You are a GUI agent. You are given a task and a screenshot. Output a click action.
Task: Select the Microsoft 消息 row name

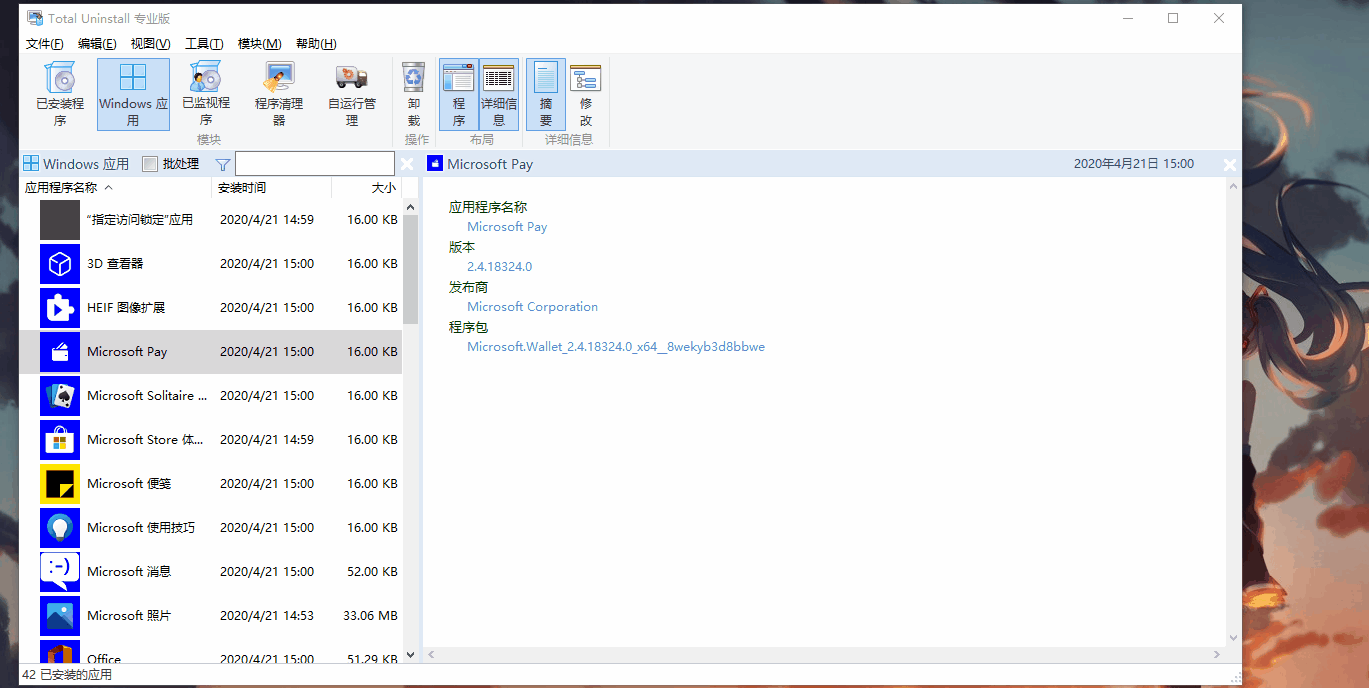coord(129,572)
